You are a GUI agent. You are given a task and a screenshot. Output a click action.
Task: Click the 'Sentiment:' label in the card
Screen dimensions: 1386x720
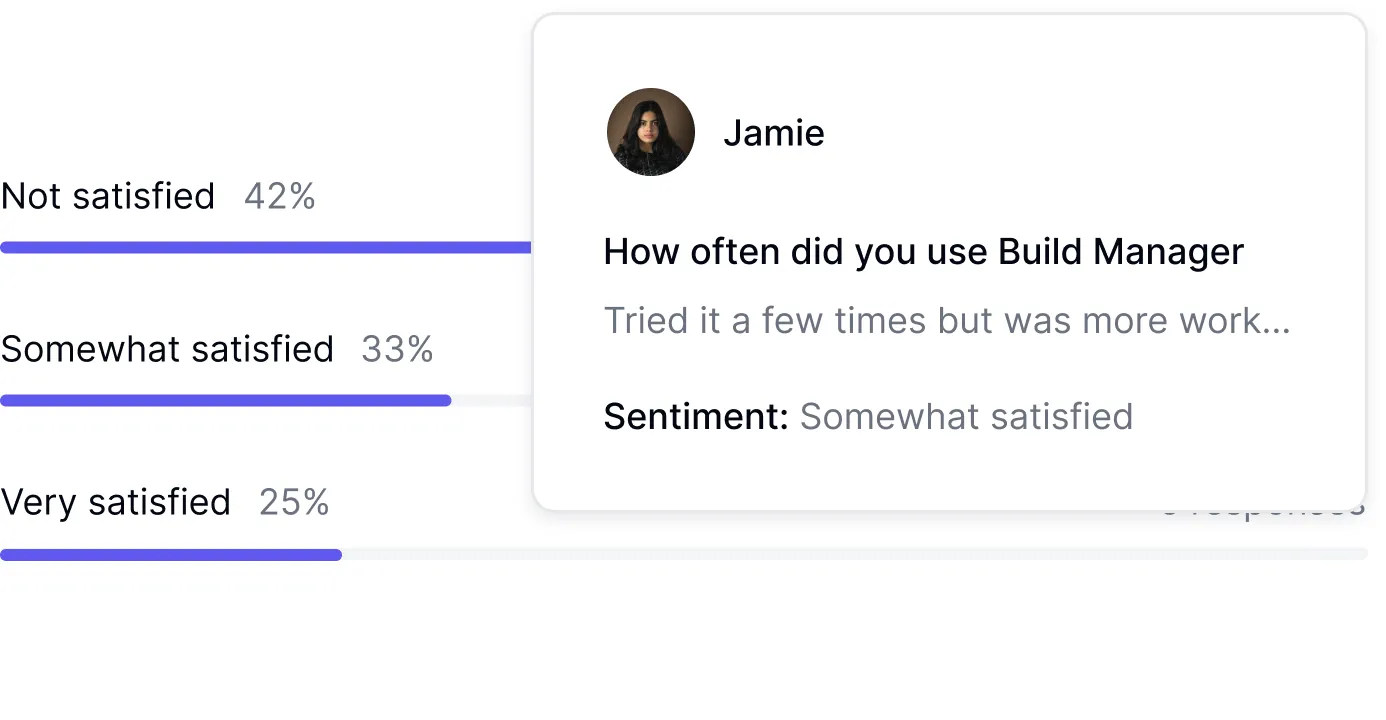(696, 416)
